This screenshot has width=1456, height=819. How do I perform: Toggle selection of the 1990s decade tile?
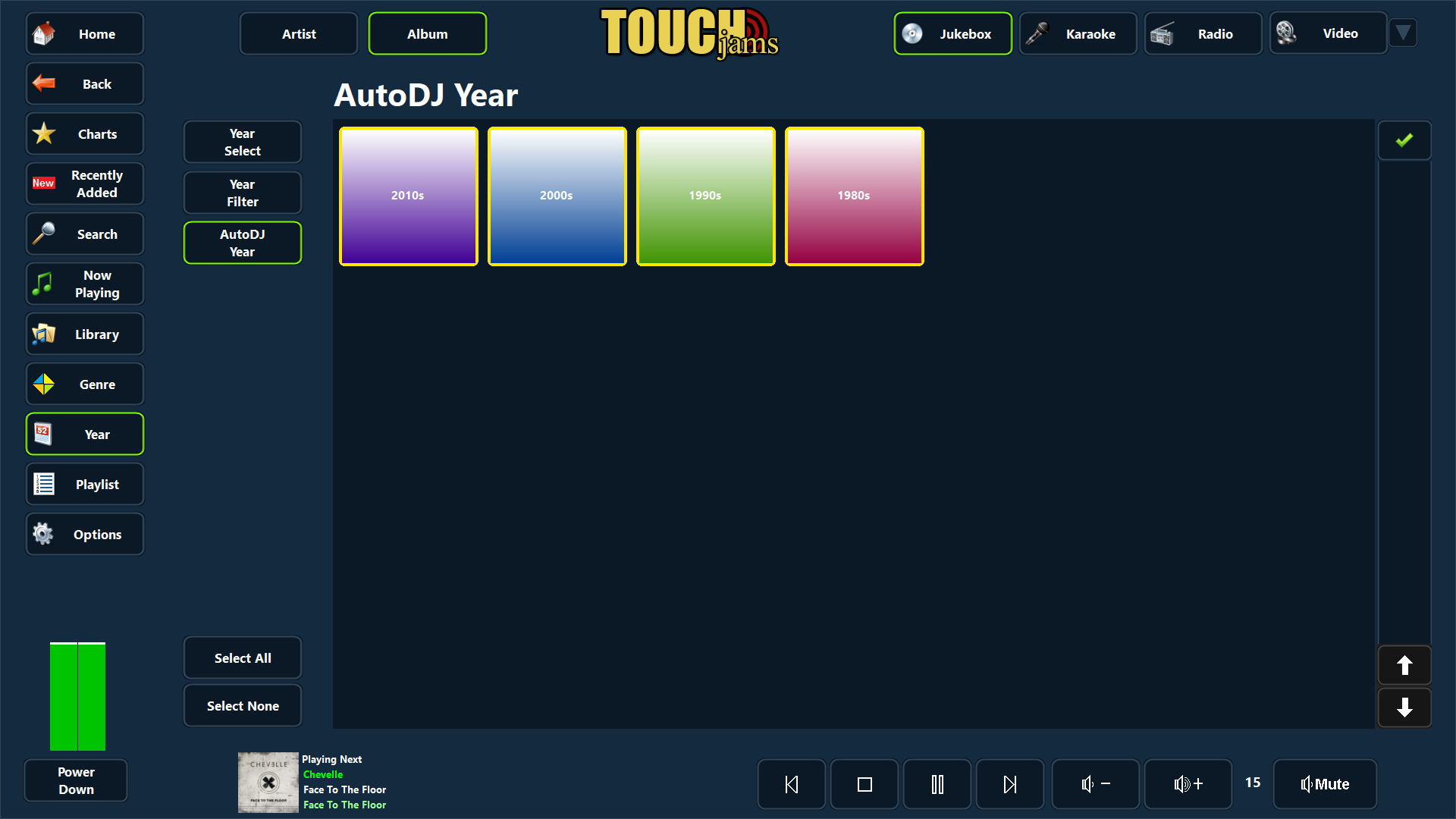coord(705,196)
